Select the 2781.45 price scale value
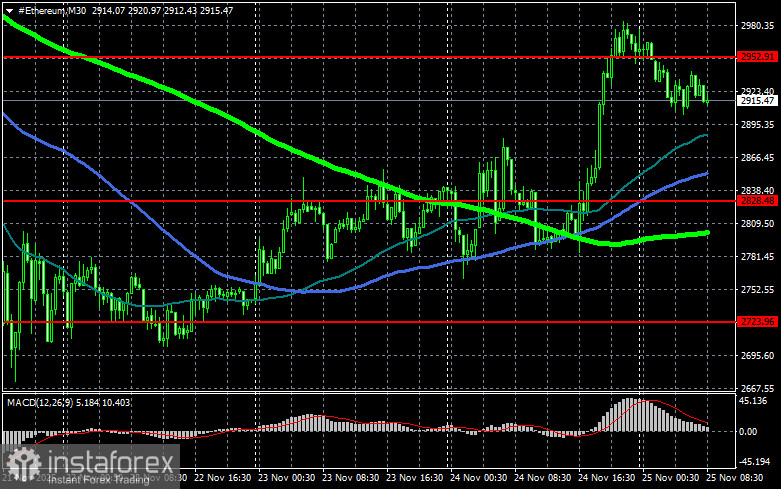Image resolution: width=781 pixels, height=489 pixels. click(x=757, y=256)
